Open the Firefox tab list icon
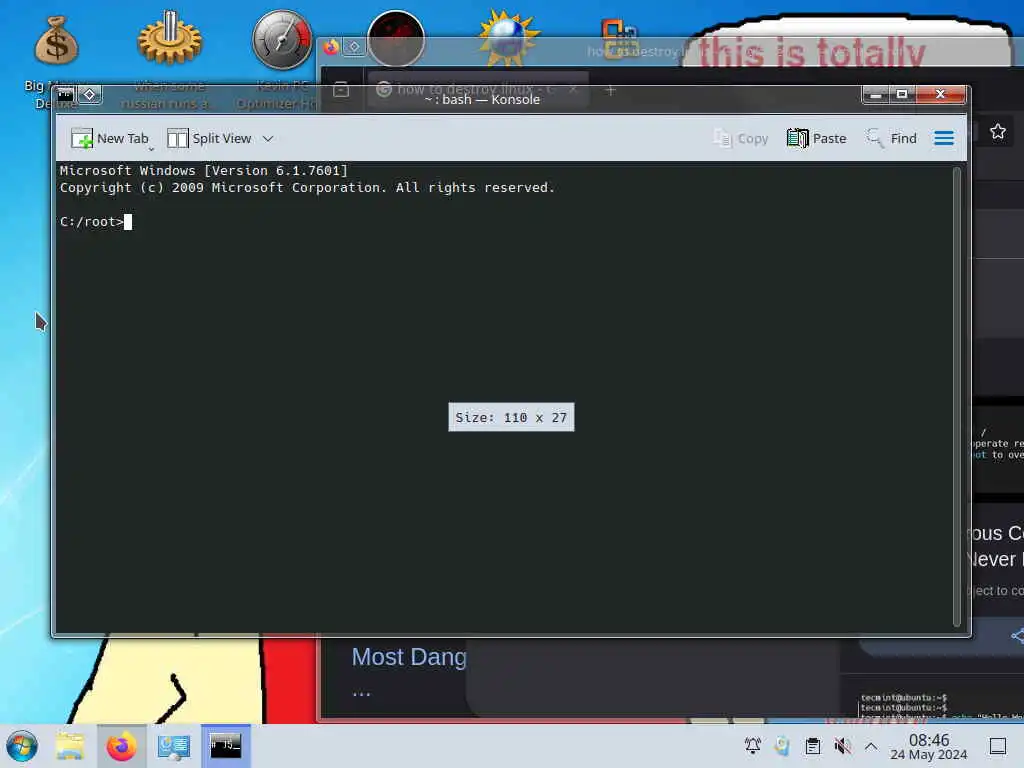 pos(341,89)
